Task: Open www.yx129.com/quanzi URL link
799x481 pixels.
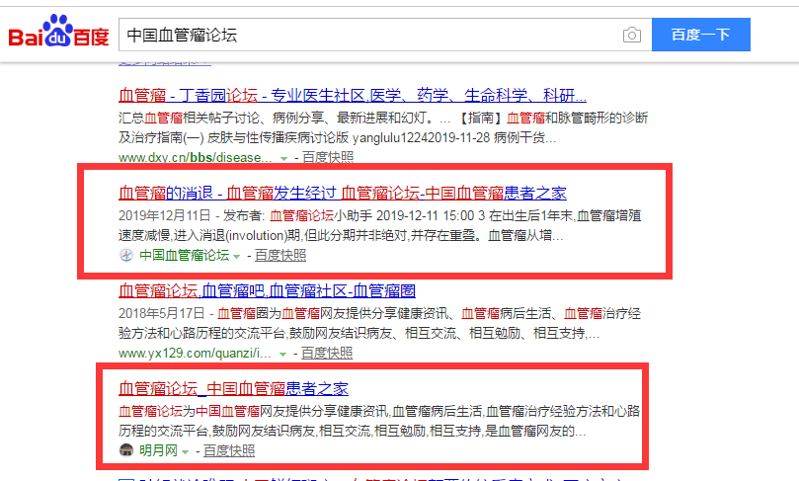Action: click(x=195, y=353)
